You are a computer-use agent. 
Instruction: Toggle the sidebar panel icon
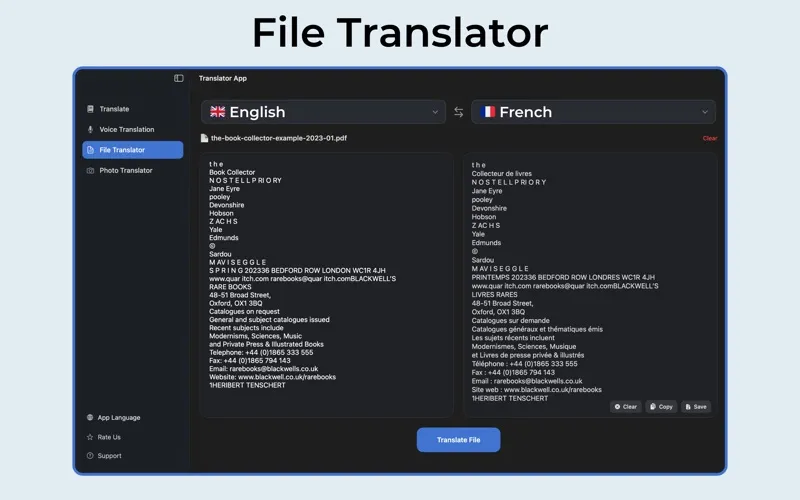(179, 78)
